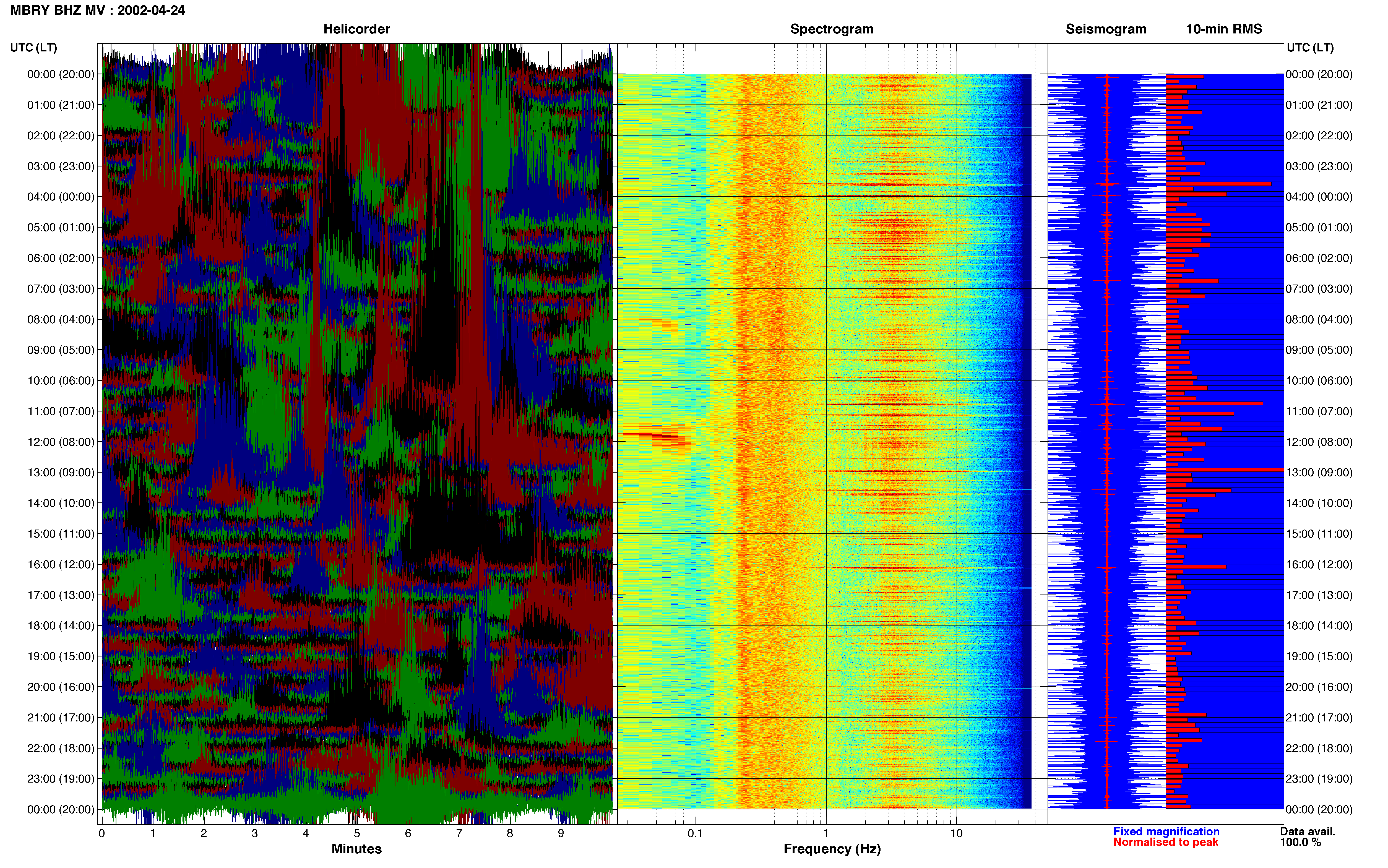Click left-axis time label 05:00 (01:00)
The image size is (1388, 868).
click(61, 227)
